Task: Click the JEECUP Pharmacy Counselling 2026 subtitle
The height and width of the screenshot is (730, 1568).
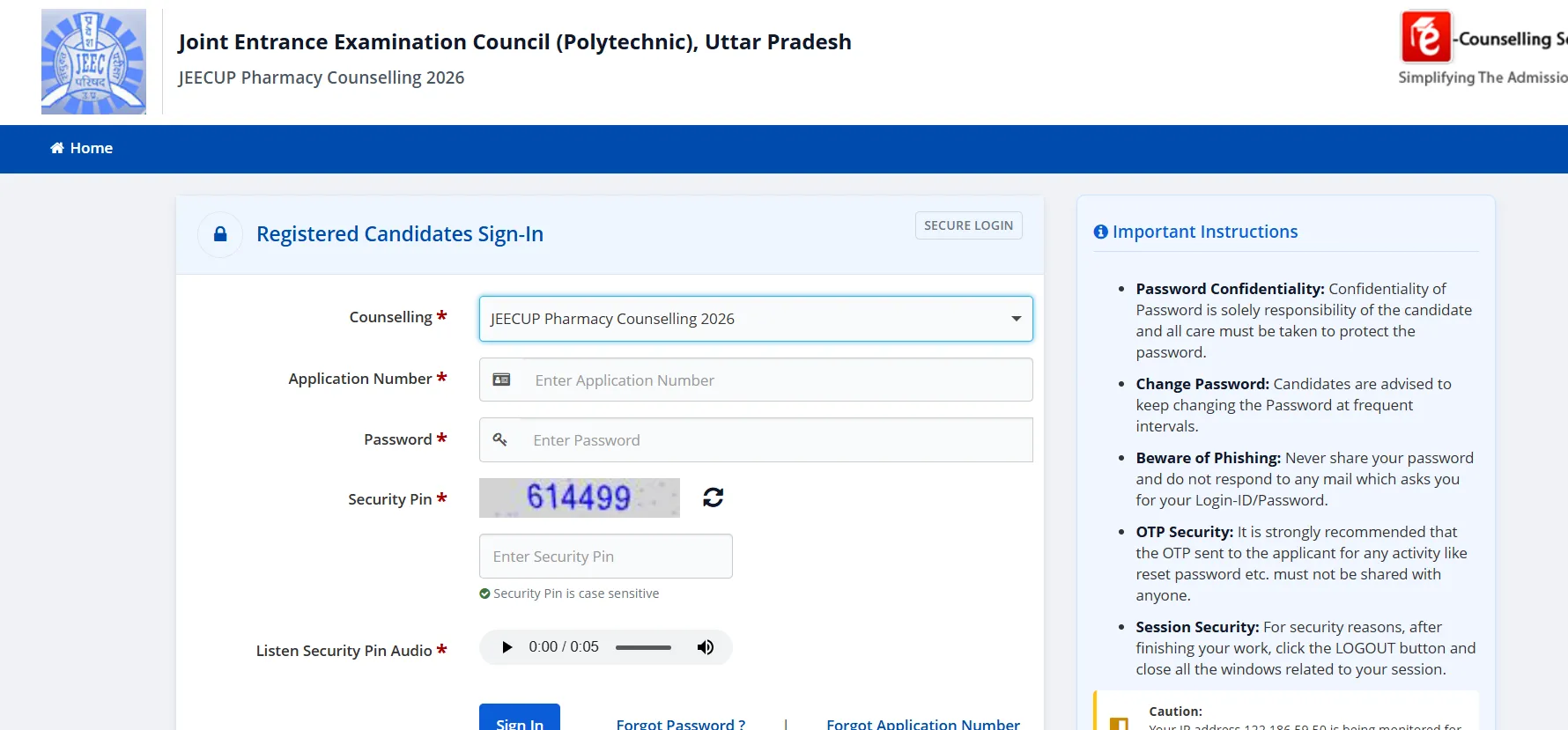Action: (x=321, y=77)
